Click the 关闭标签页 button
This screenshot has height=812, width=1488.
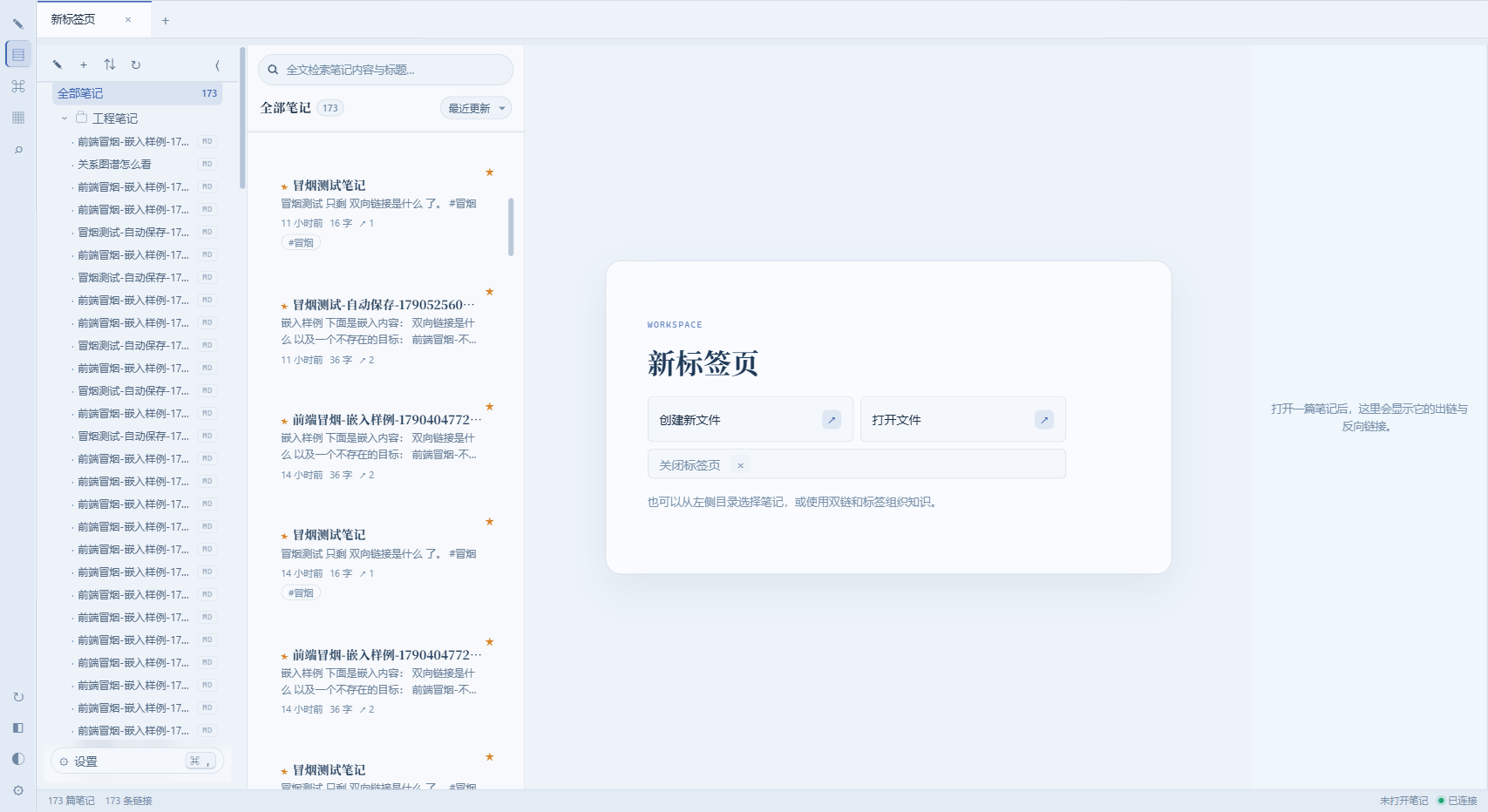click(x=856, y=464)
